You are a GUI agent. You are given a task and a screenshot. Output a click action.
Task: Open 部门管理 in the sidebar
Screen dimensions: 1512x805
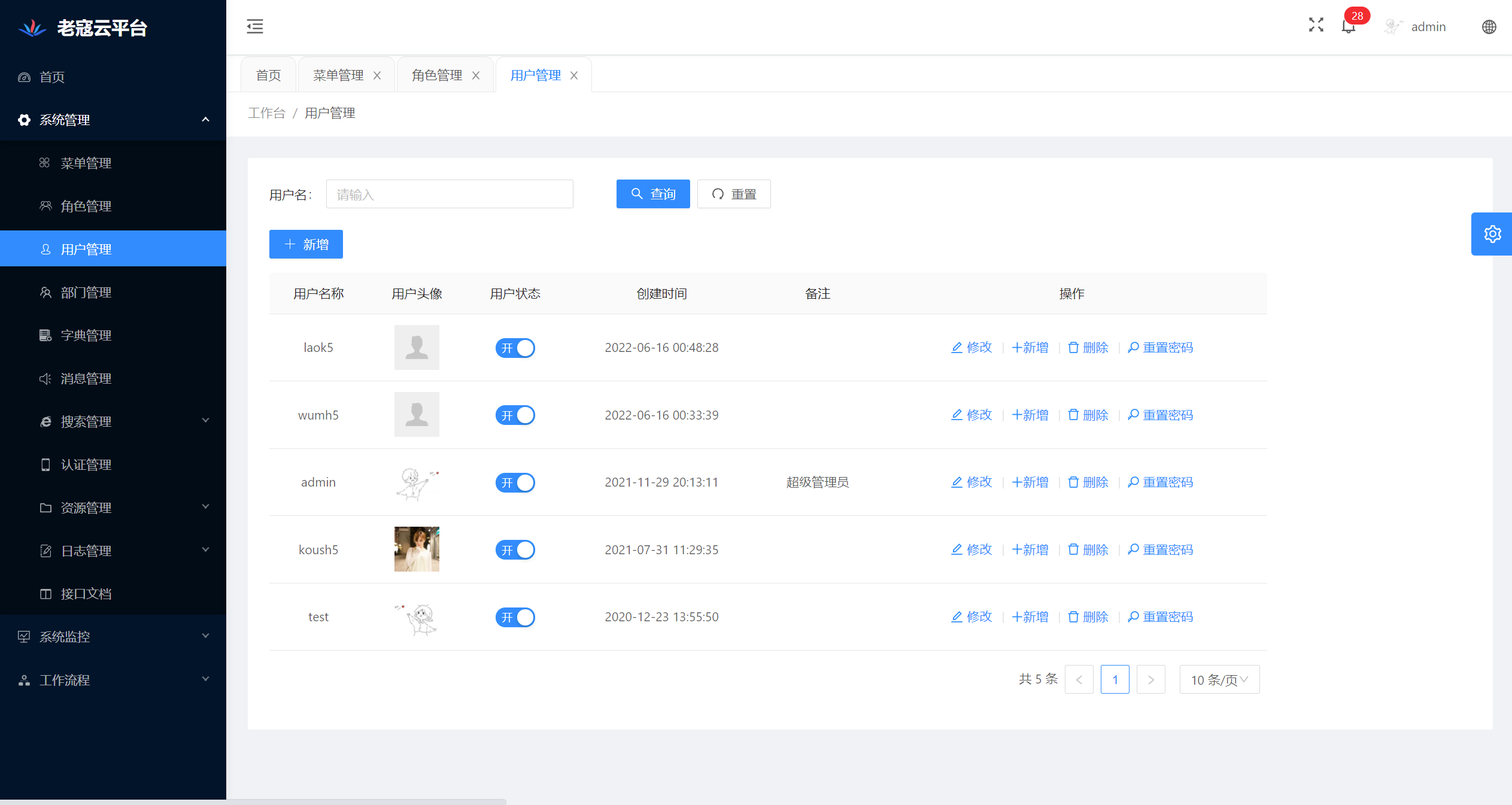tap(86, 293)
